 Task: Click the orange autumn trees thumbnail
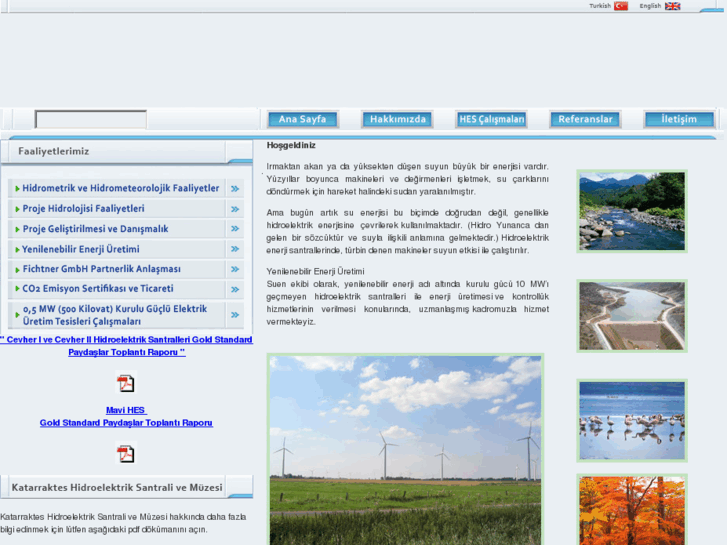[x=632, y=510]
